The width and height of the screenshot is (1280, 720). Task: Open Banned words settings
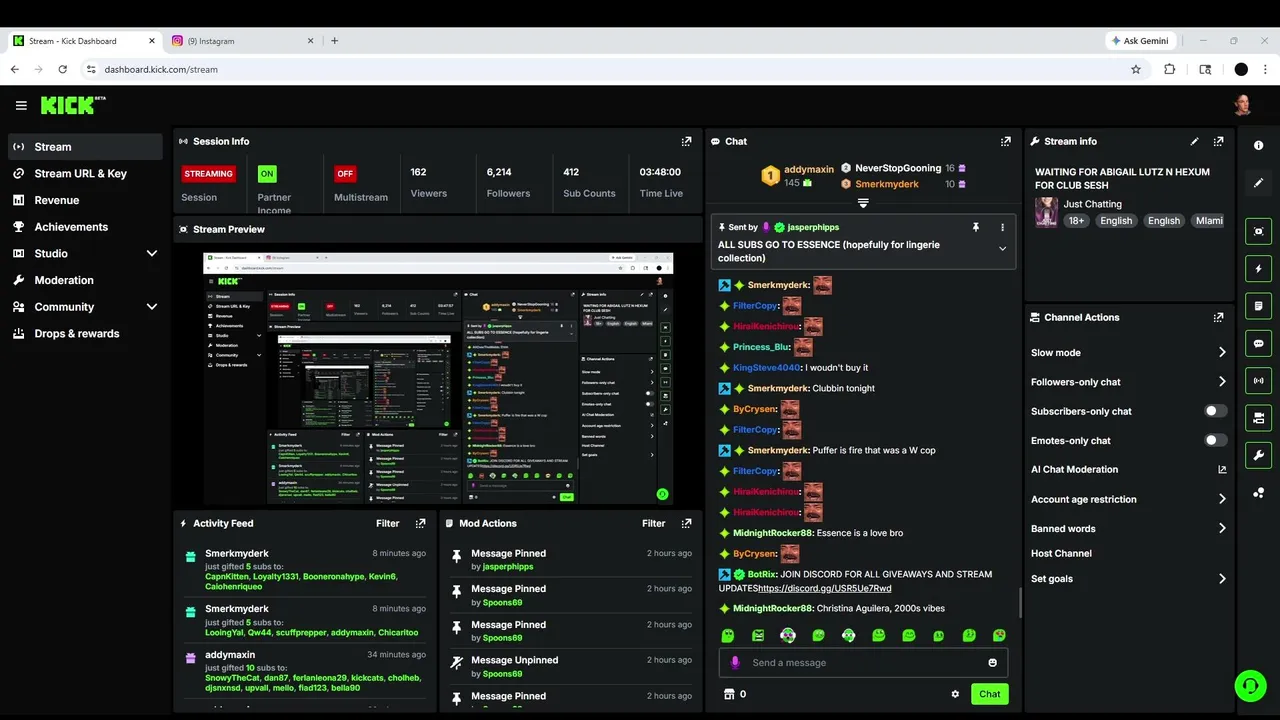point(1128,529)
